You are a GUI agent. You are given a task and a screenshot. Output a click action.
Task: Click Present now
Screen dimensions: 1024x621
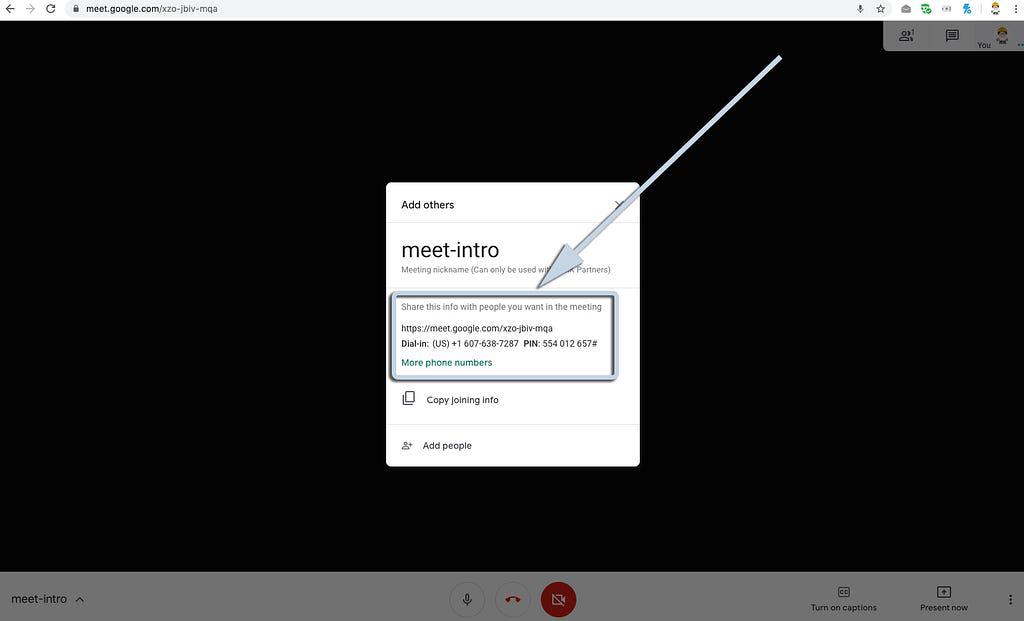(943, 598)
